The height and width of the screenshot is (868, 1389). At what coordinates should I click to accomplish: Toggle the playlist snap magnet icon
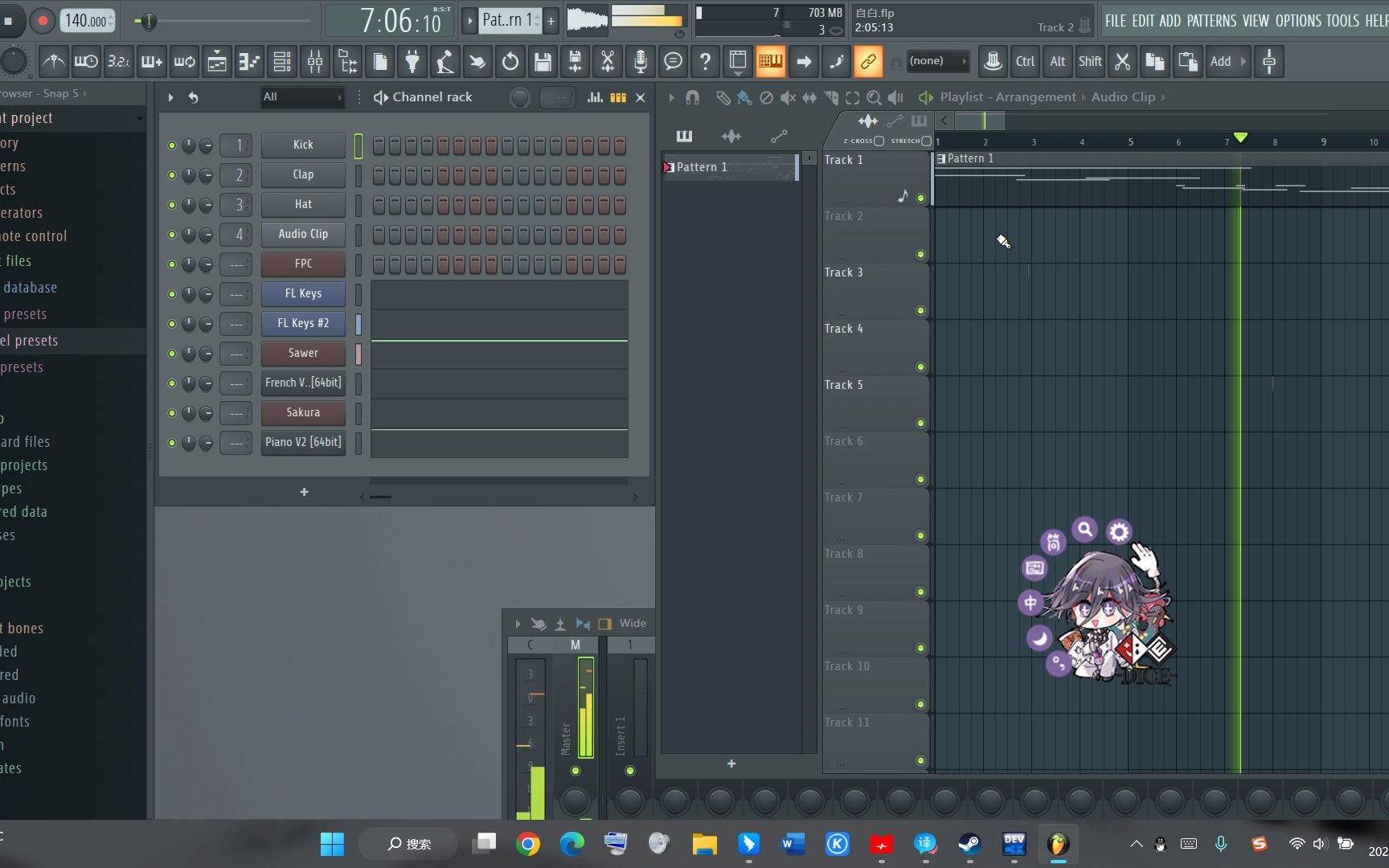click(x=692, y=97)
